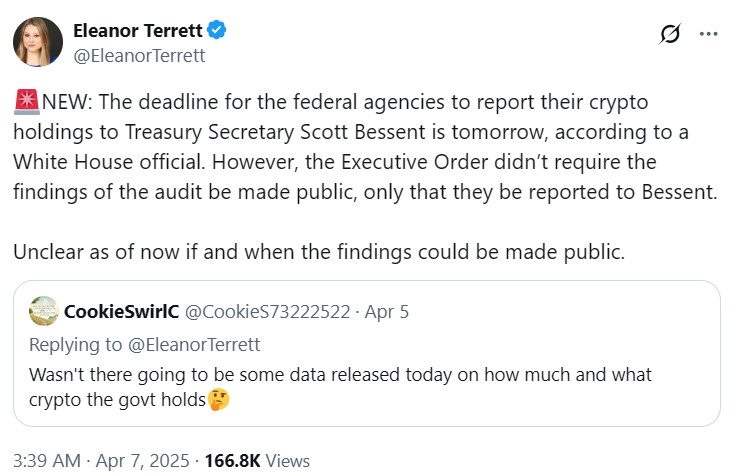Click the 'Unclear as of now' sentence

320,252
